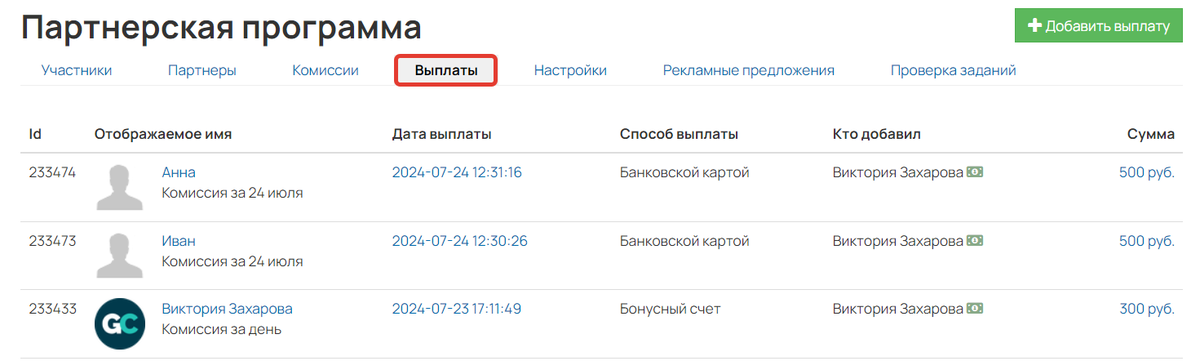
Task: Open the payment dated 2024-07-23 17:11:49
Action: coord(457,309)
